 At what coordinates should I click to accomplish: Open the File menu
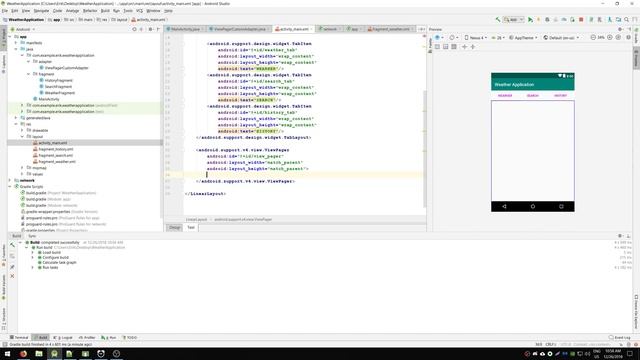click(5, 11)
